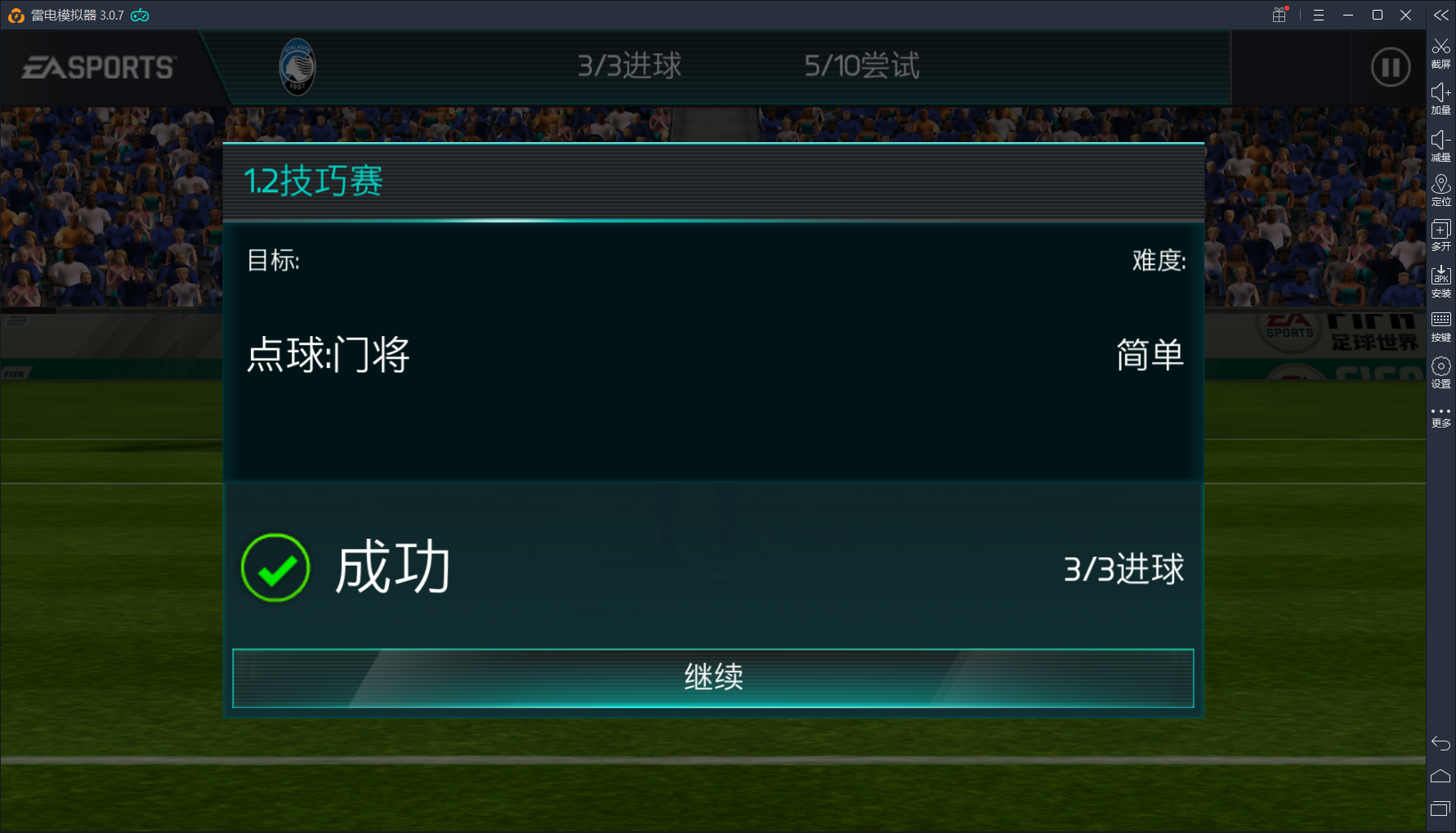The image size is (1456, 833).
Task: Open emulator 设置 settings gear icon
Action: pyautogui.click(x=1441, y=372)
